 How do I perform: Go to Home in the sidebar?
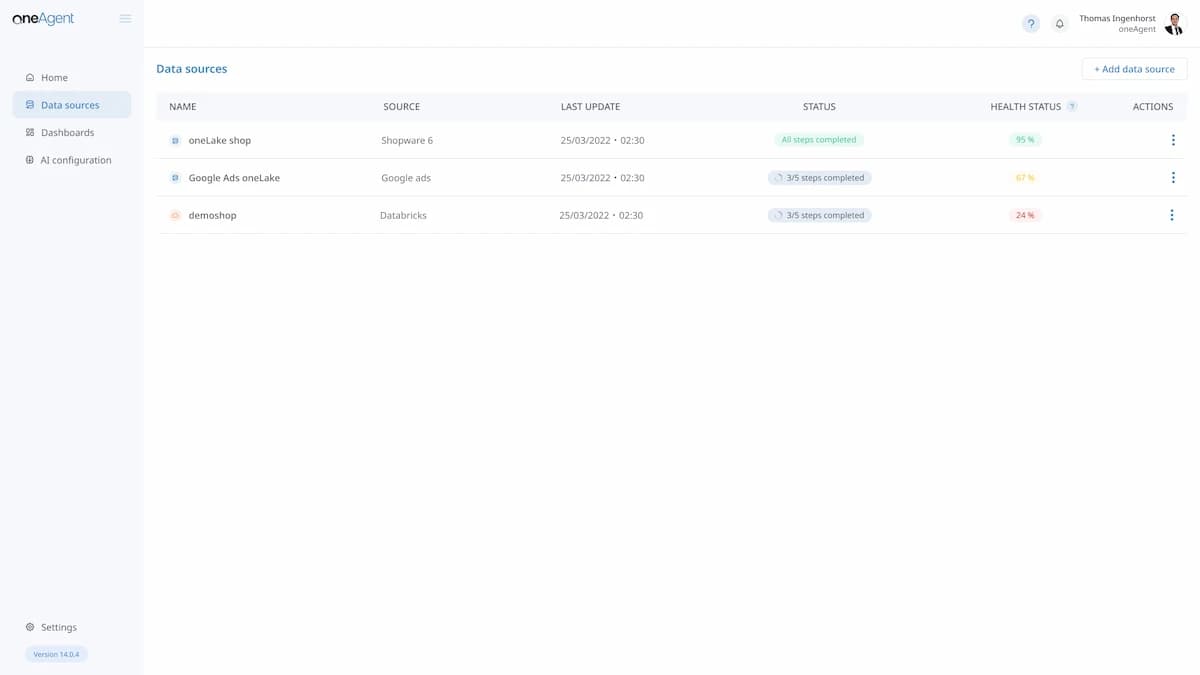pos(54,77)
